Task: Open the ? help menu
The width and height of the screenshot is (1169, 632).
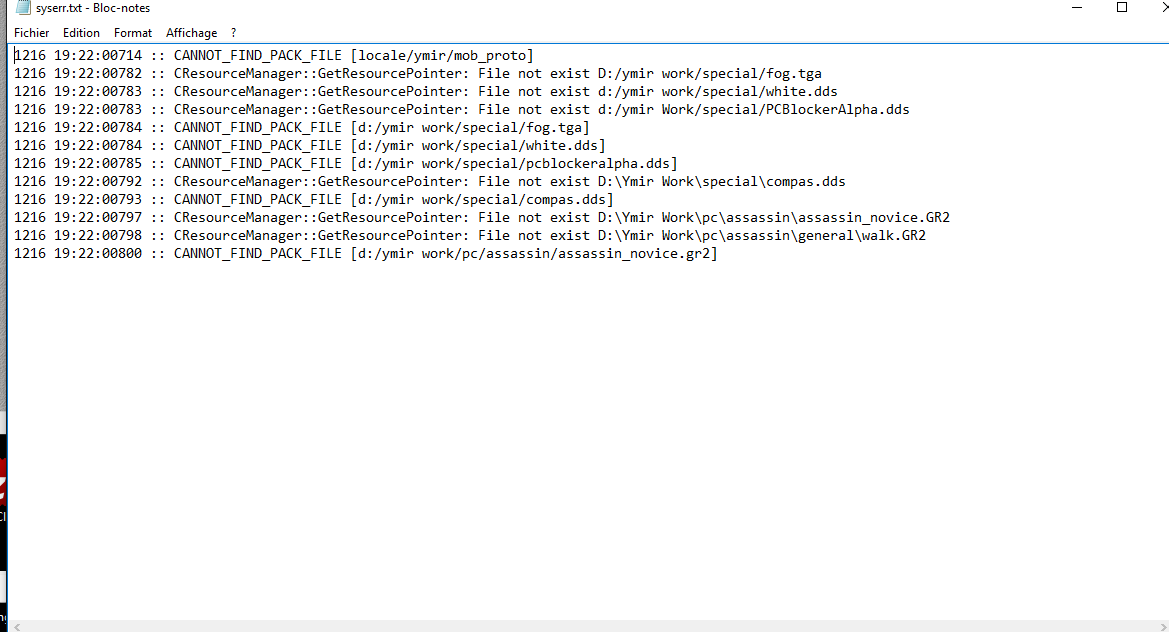Action: pyautogui.click(x=233, y=33)
